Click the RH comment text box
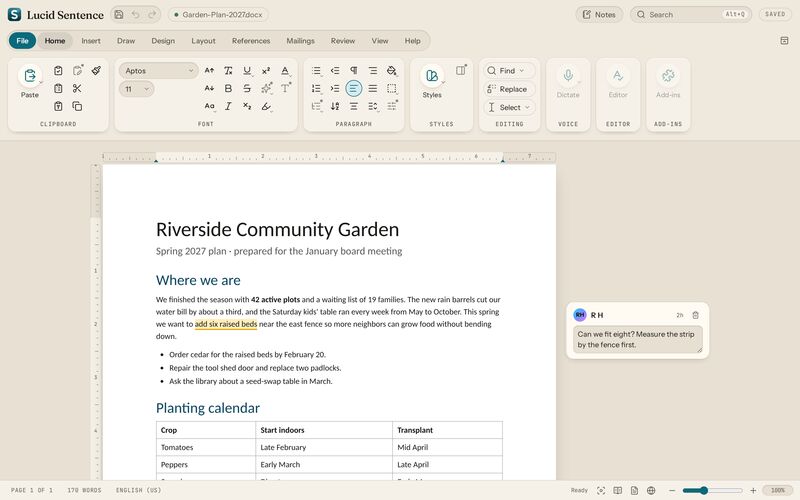This screenshot has height=500, width=800. 637,339
